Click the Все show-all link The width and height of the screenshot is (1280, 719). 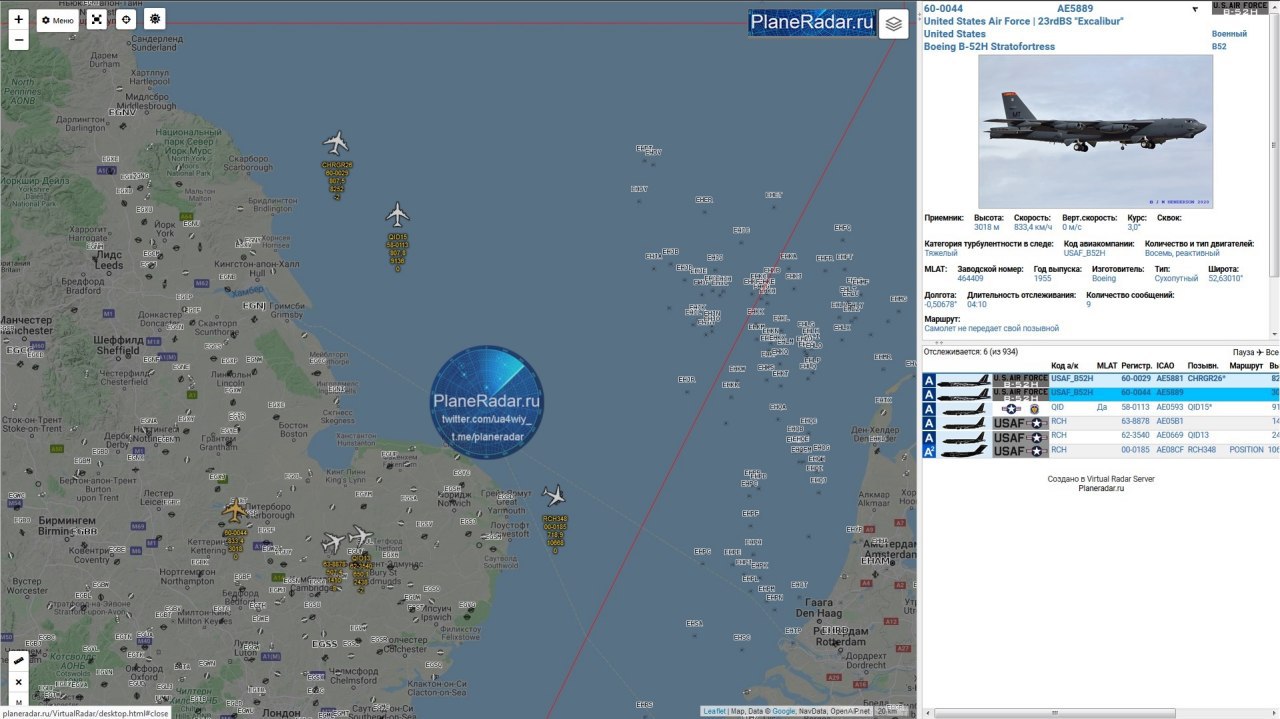click(1272, 352)
